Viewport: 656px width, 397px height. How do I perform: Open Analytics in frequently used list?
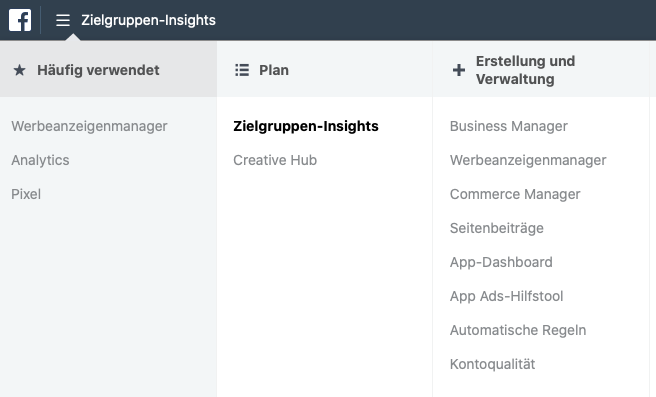point(40,160)
